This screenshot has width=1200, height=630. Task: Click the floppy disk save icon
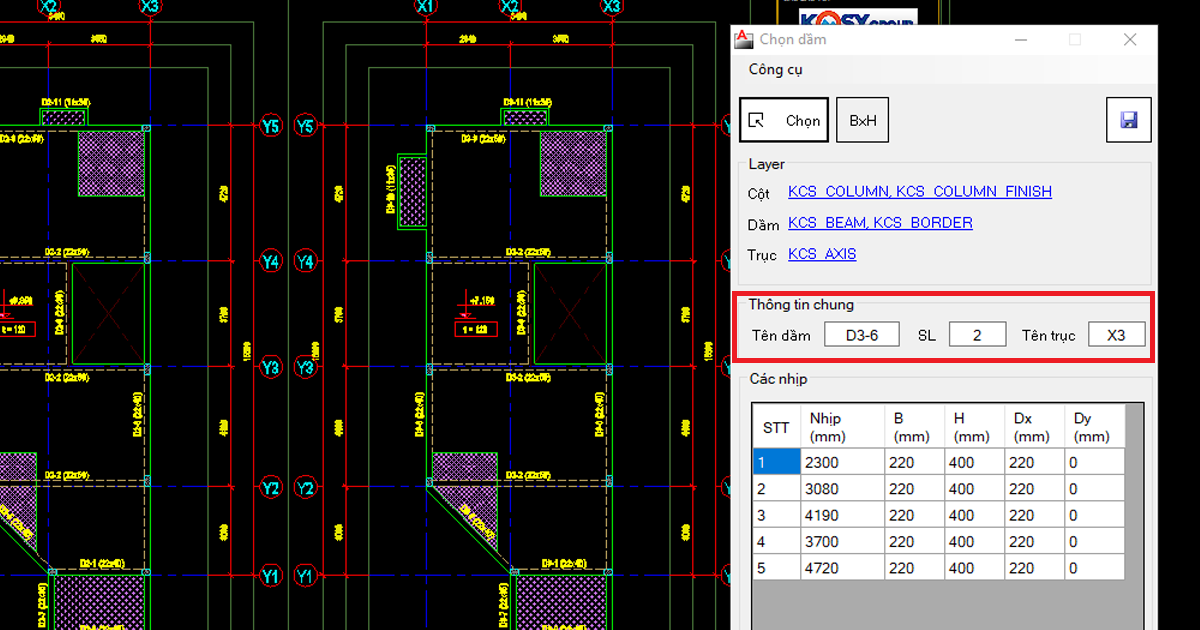[x=1129, y=120]
